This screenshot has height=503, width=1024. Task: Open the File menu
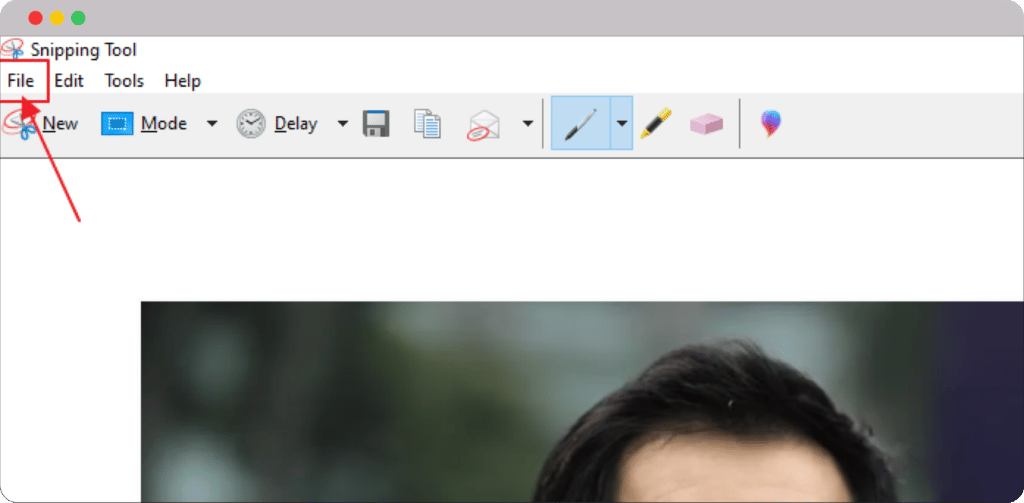(x=21, y=81)
